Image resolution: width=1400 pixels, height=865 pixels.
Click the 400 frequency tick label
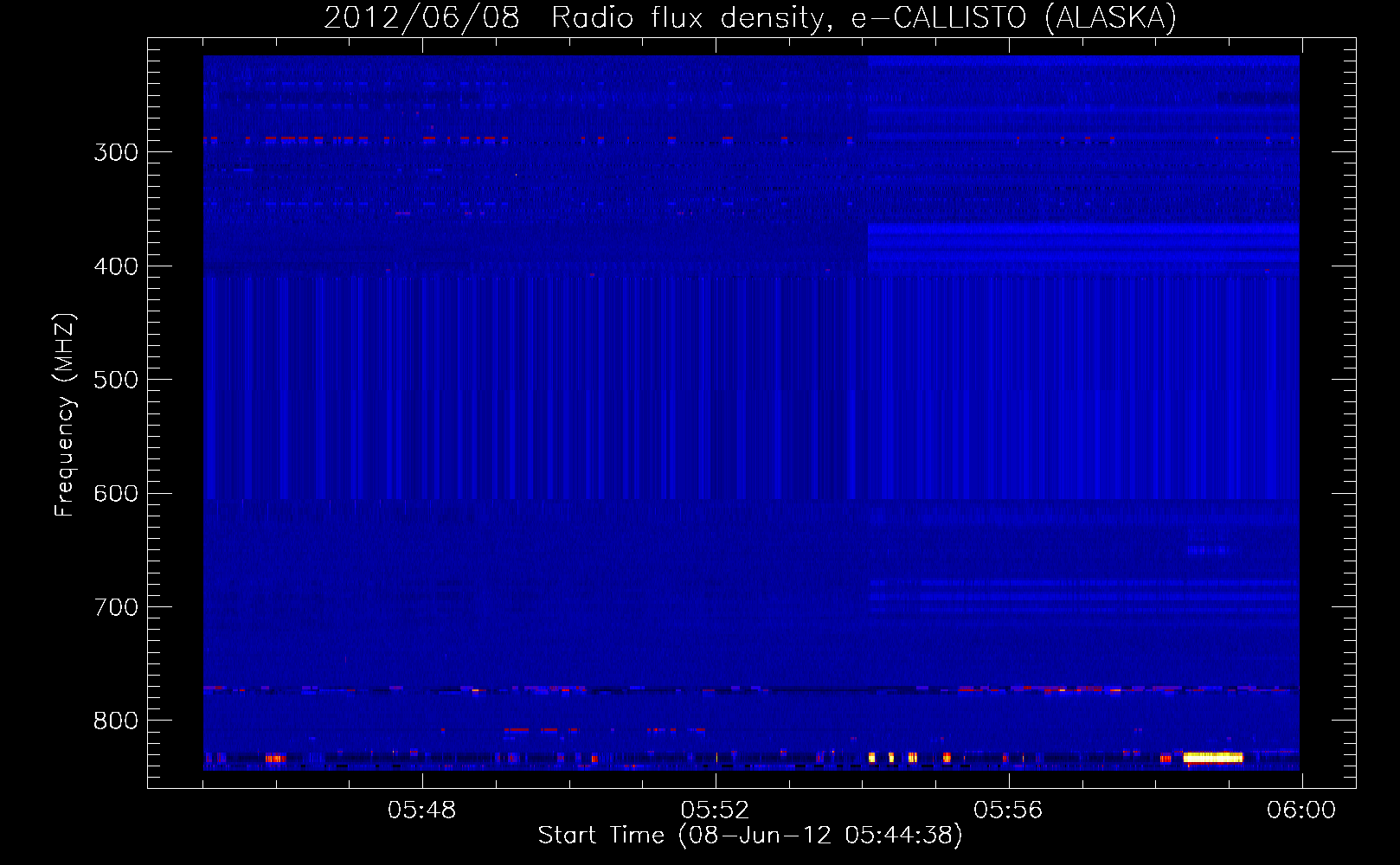pos(116,266)
